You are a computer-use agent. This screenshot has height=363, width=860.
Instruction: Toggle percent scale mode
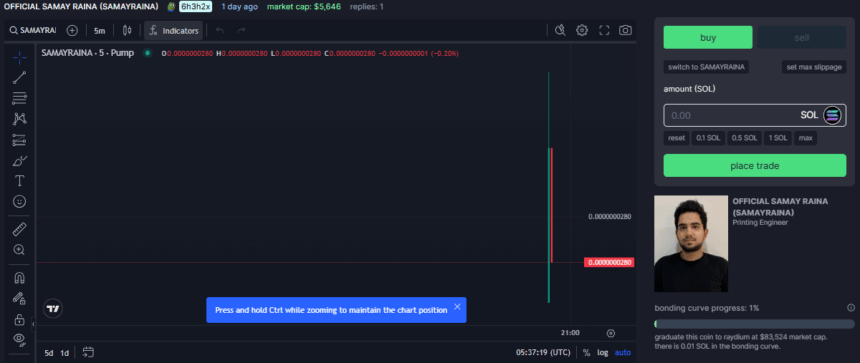pos(586,353)
